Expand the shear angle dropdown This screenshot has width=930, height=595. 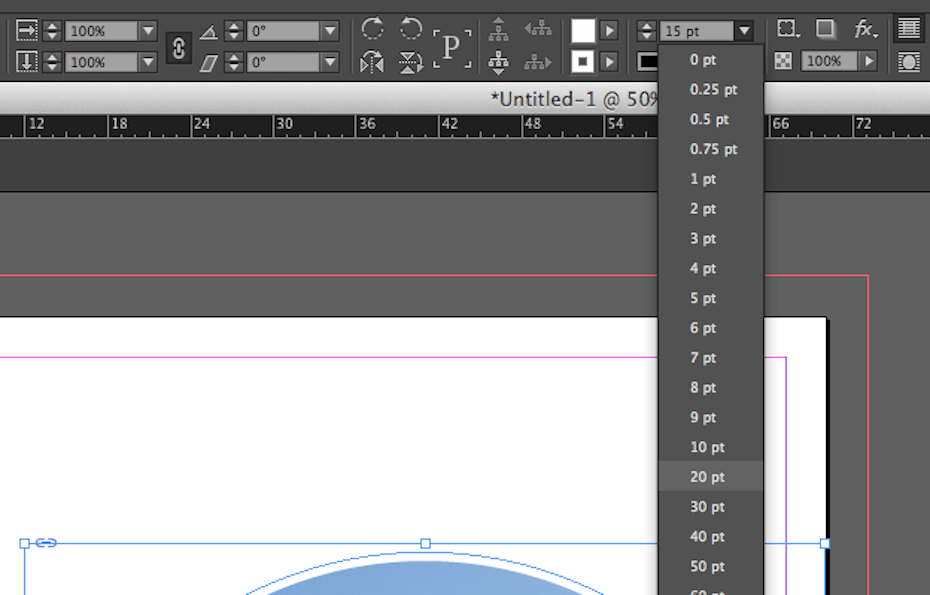(330, 62)
